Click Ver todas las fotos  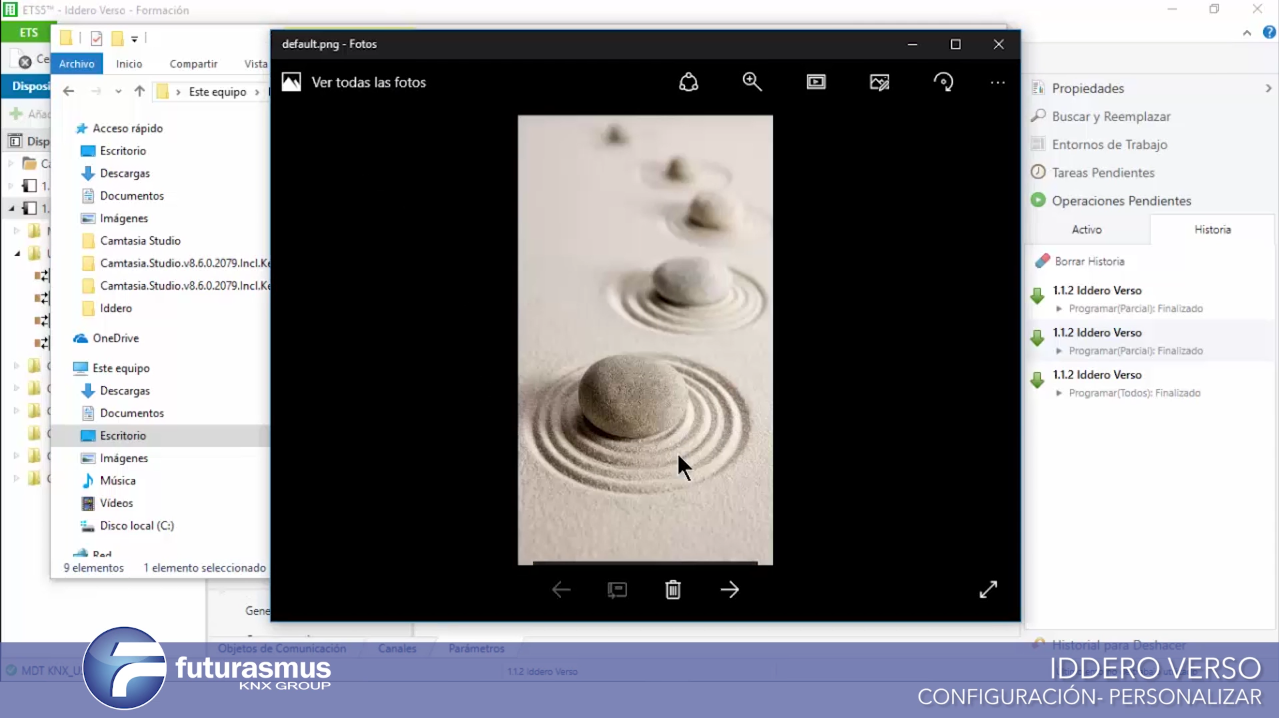click(x=368, y=82)
